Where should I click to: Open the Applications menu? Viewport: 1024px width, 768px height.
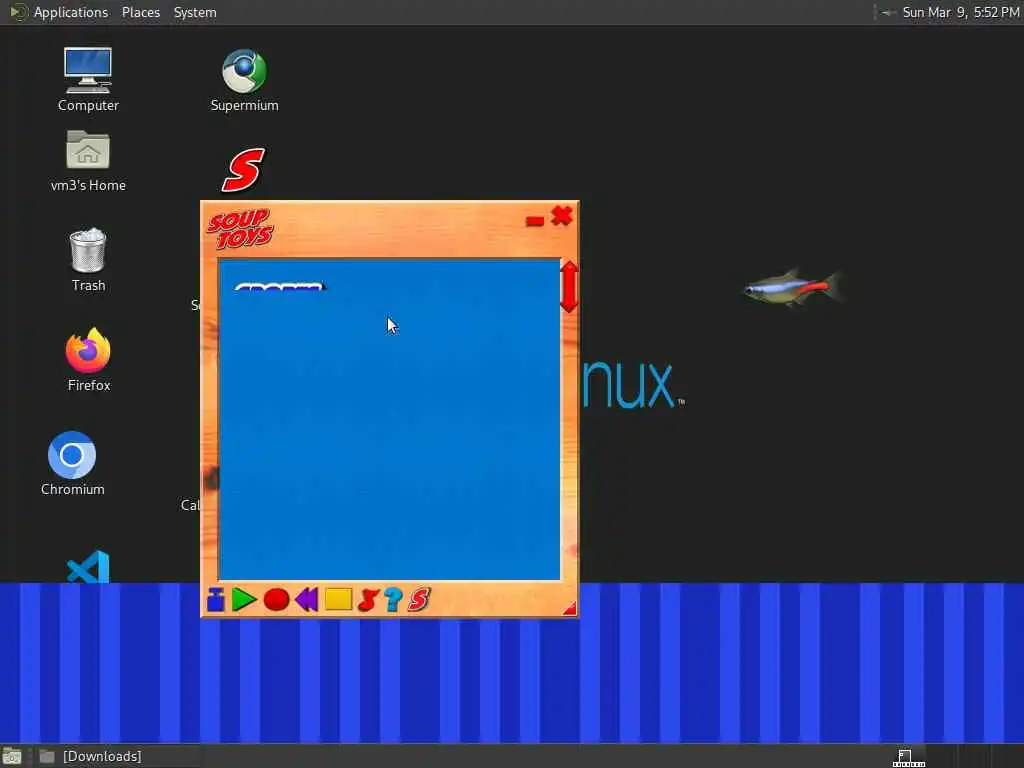[x=71, y=12]
